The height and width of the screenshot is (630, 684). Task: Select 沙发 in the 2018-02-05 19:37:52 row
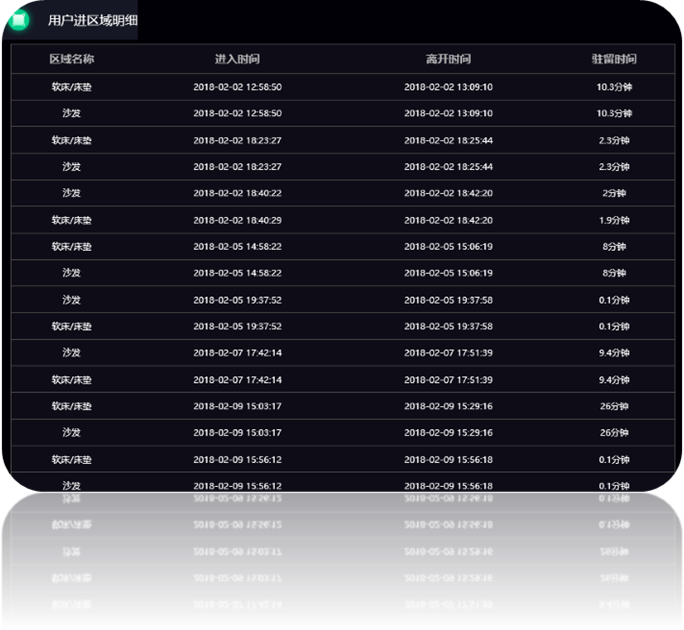pyautogui.click(x=72, y=300)
